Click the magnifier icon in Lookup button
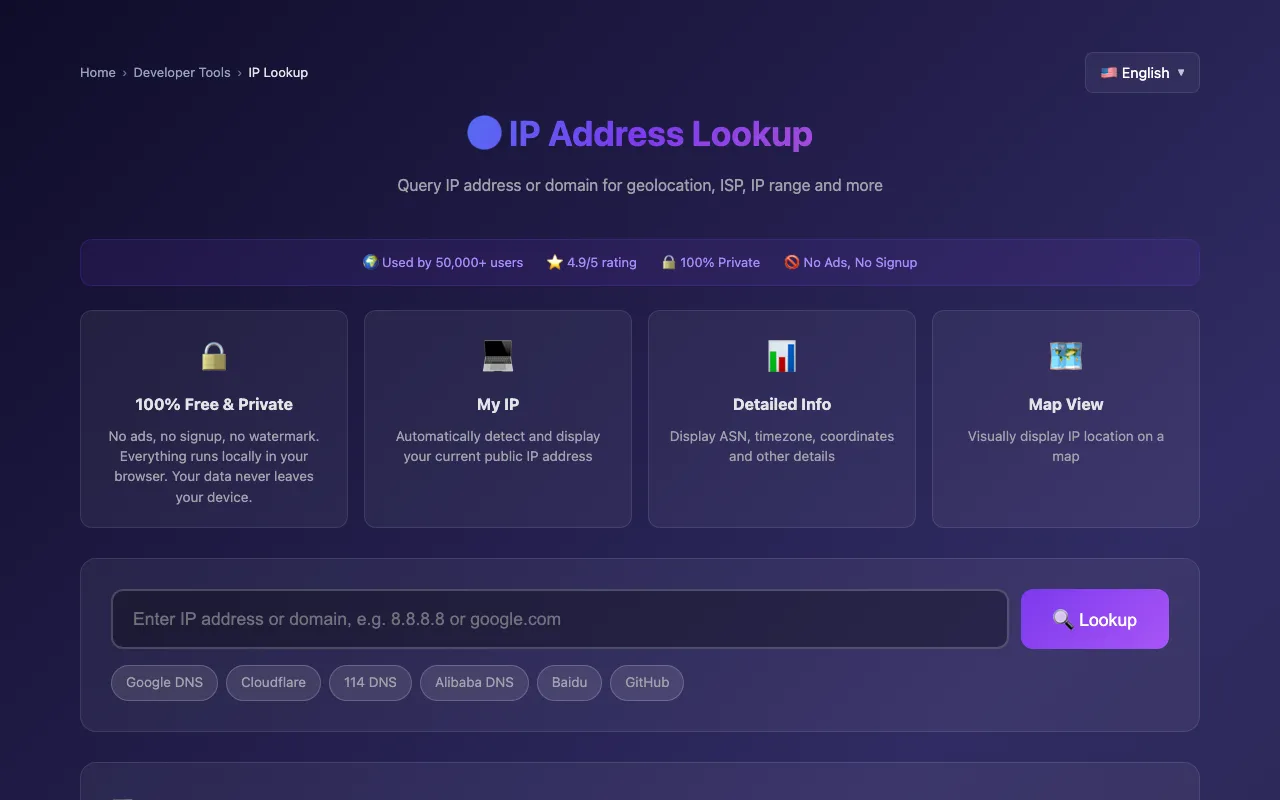This screenshot has height=800, width=1280. coord(1063,619)
